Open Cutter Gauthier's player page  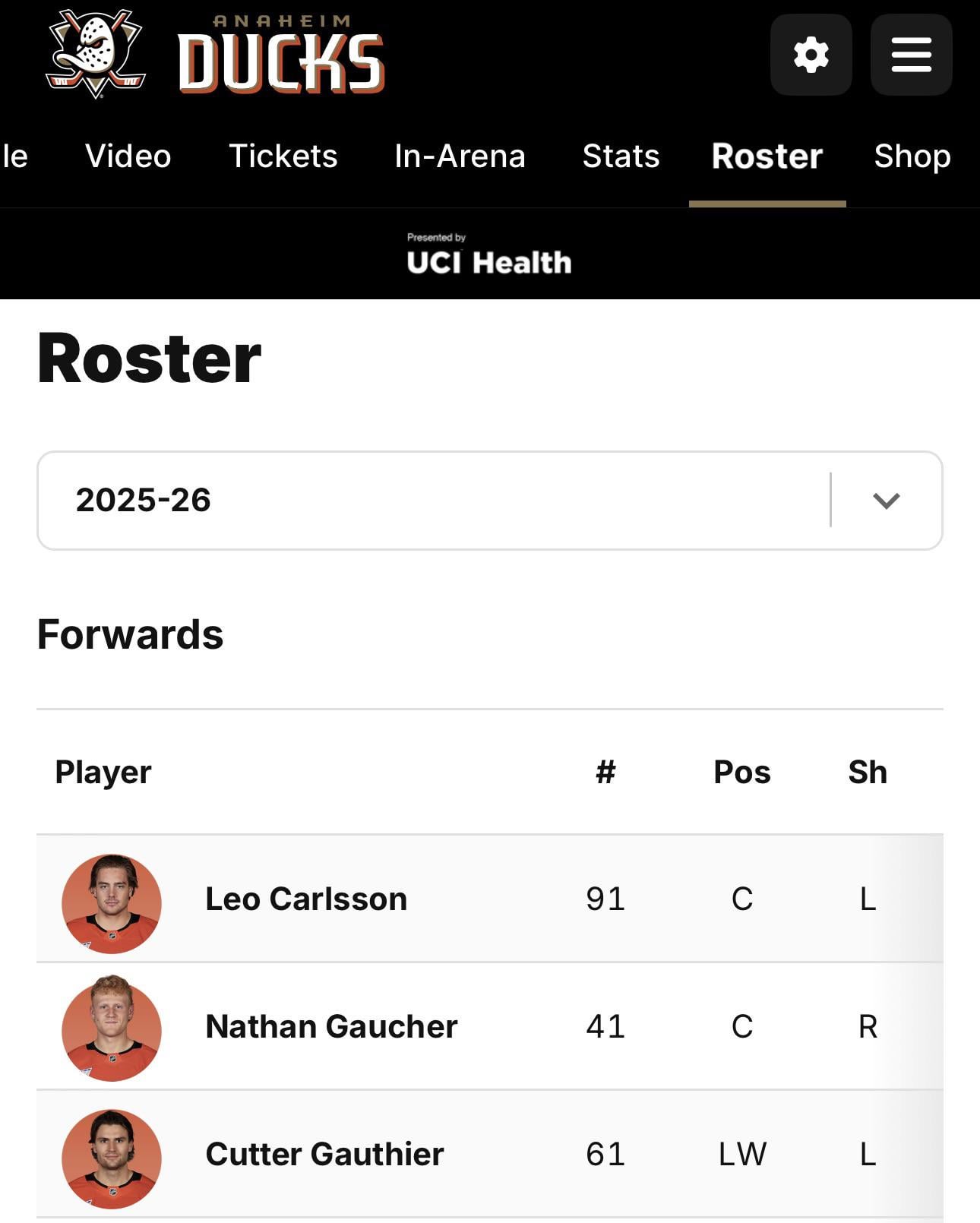[324, 1155]
